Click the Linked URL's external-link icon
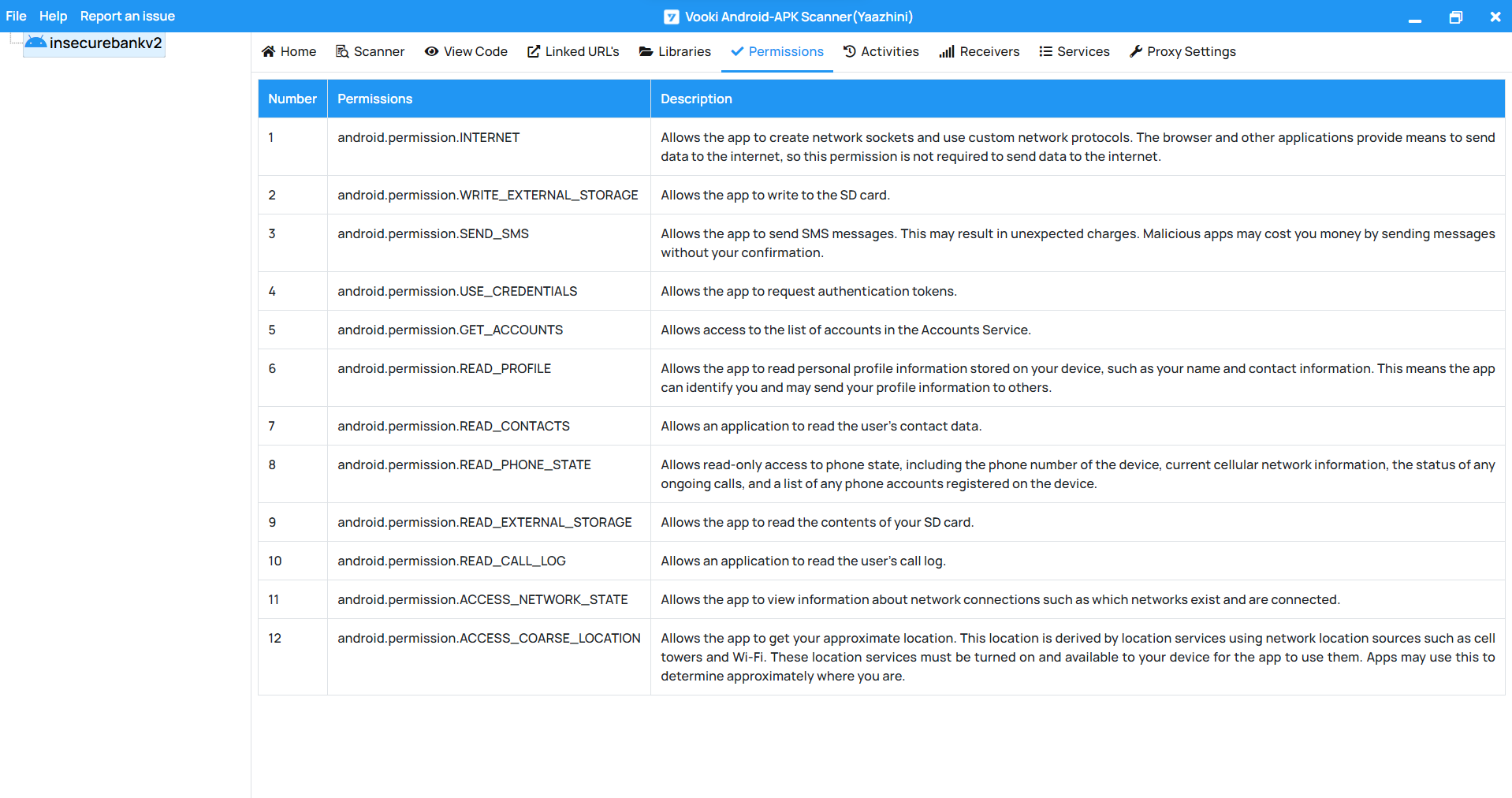Viewport: 1512px width, 798px height. click(534, 51)
